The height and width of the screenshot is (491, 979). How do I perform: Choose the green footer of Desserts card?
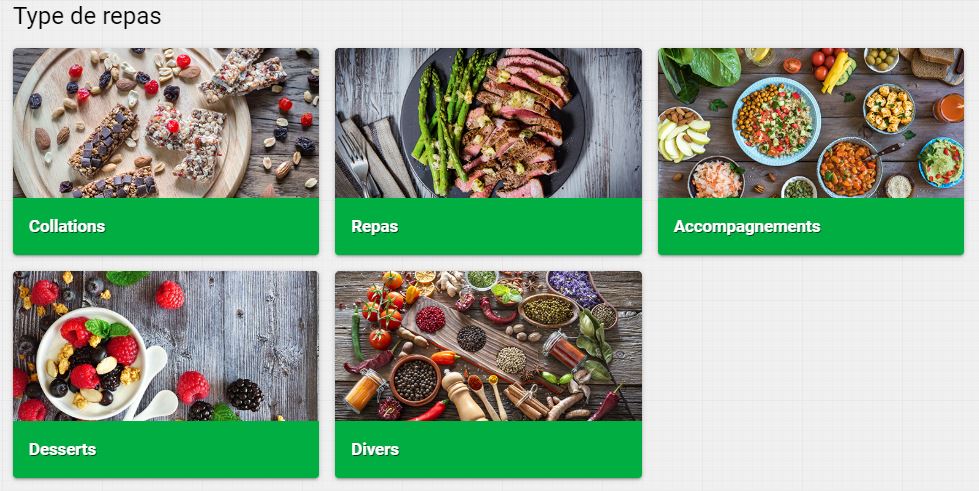click(x=166, y=449)
